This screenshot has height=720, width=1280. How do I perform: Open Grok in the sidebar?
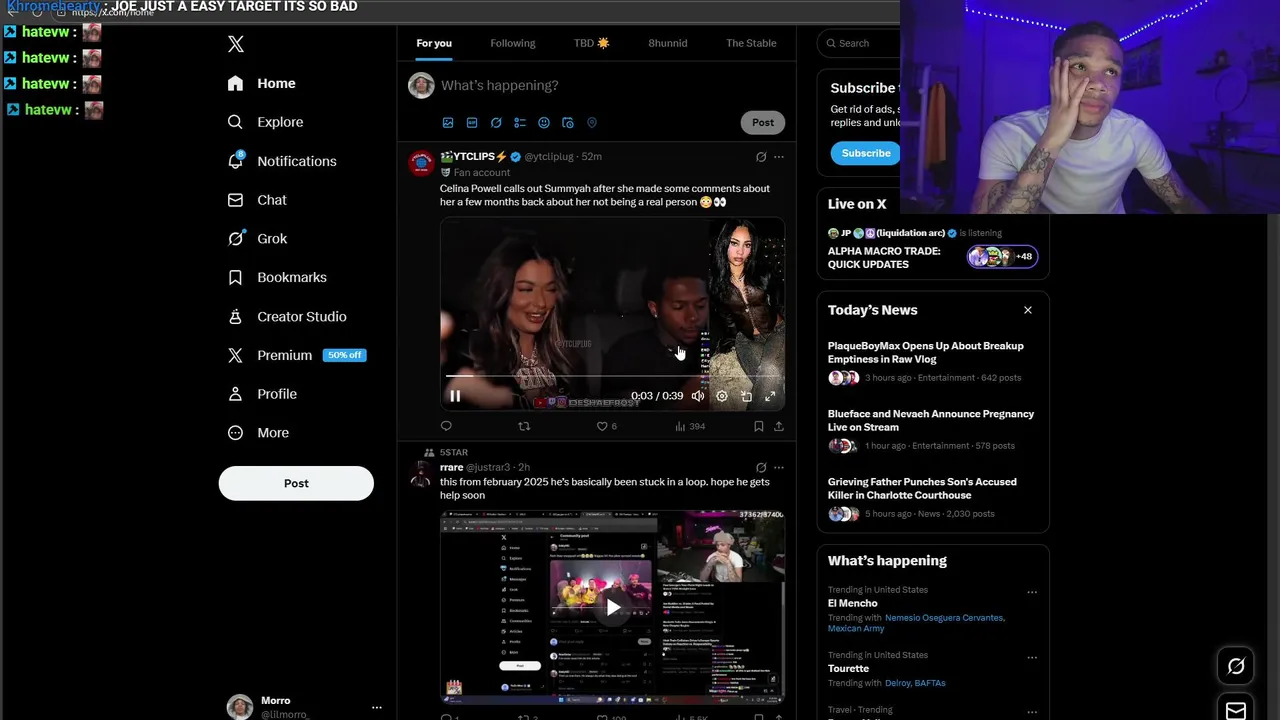click(258, 238)
